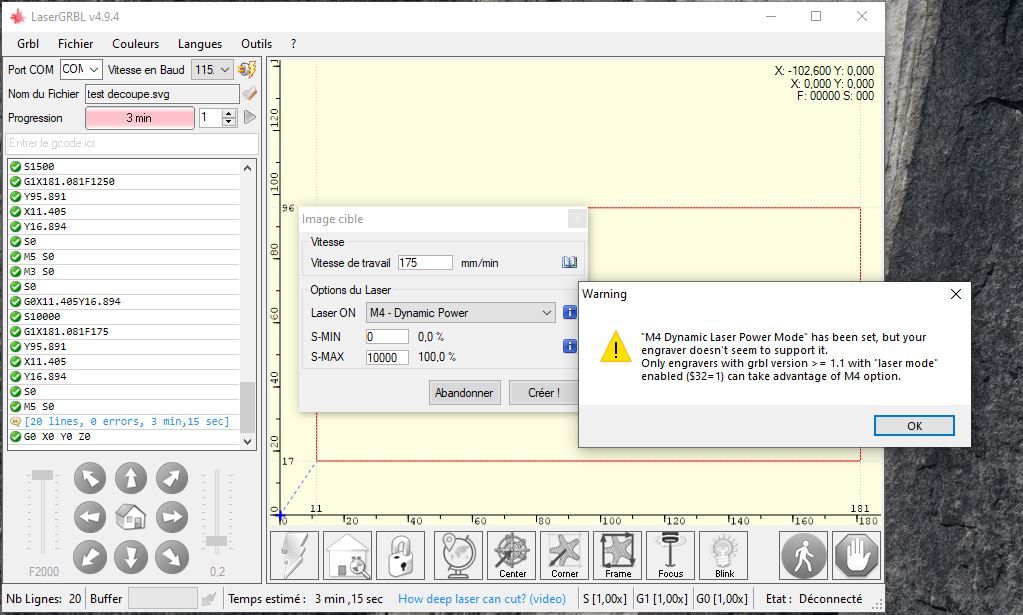The image size is (1023, 615).
Task: Click the Center laser button
Action: coord(512,556)
